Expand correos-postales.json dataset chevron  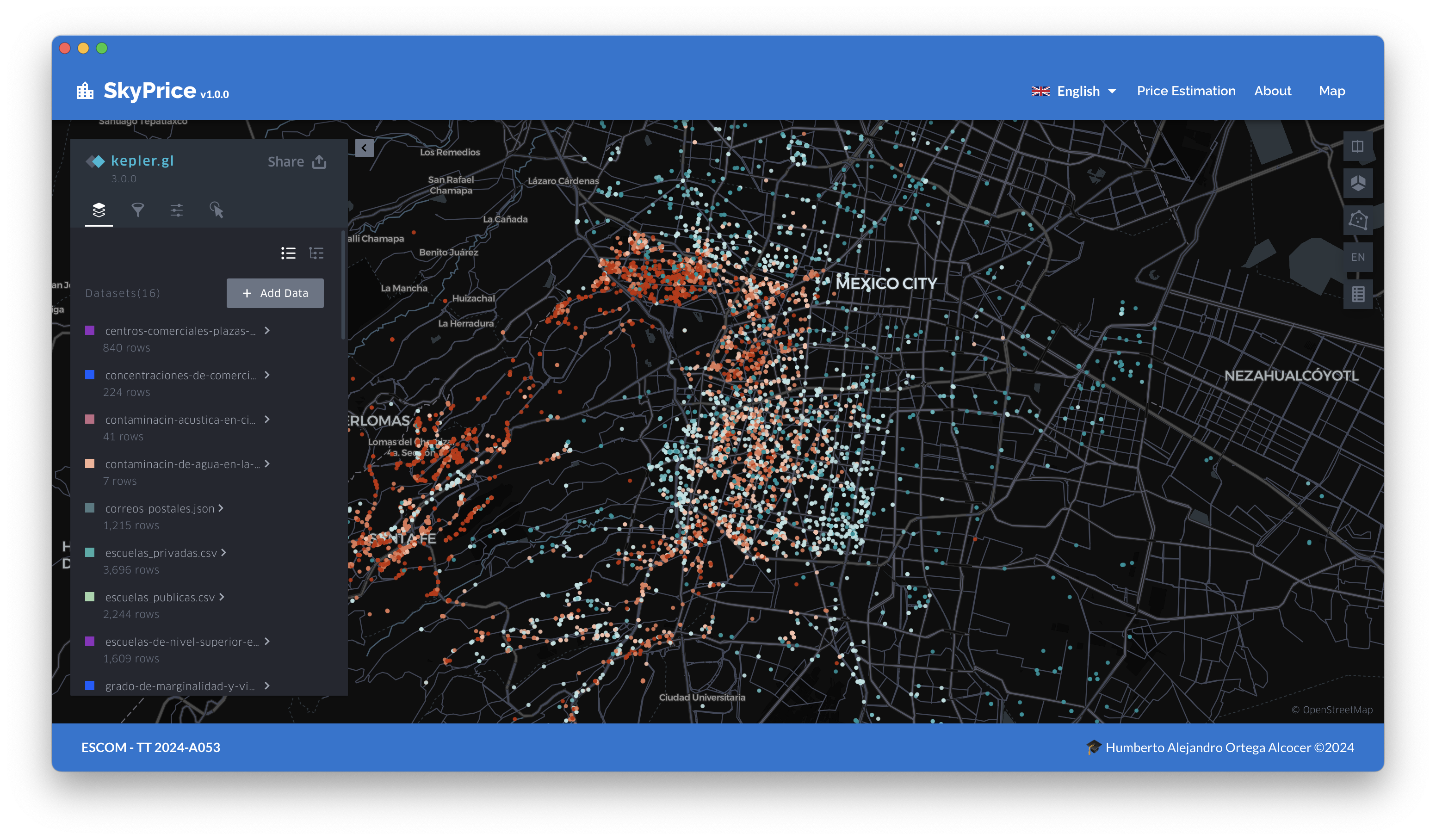coord(221,508)
